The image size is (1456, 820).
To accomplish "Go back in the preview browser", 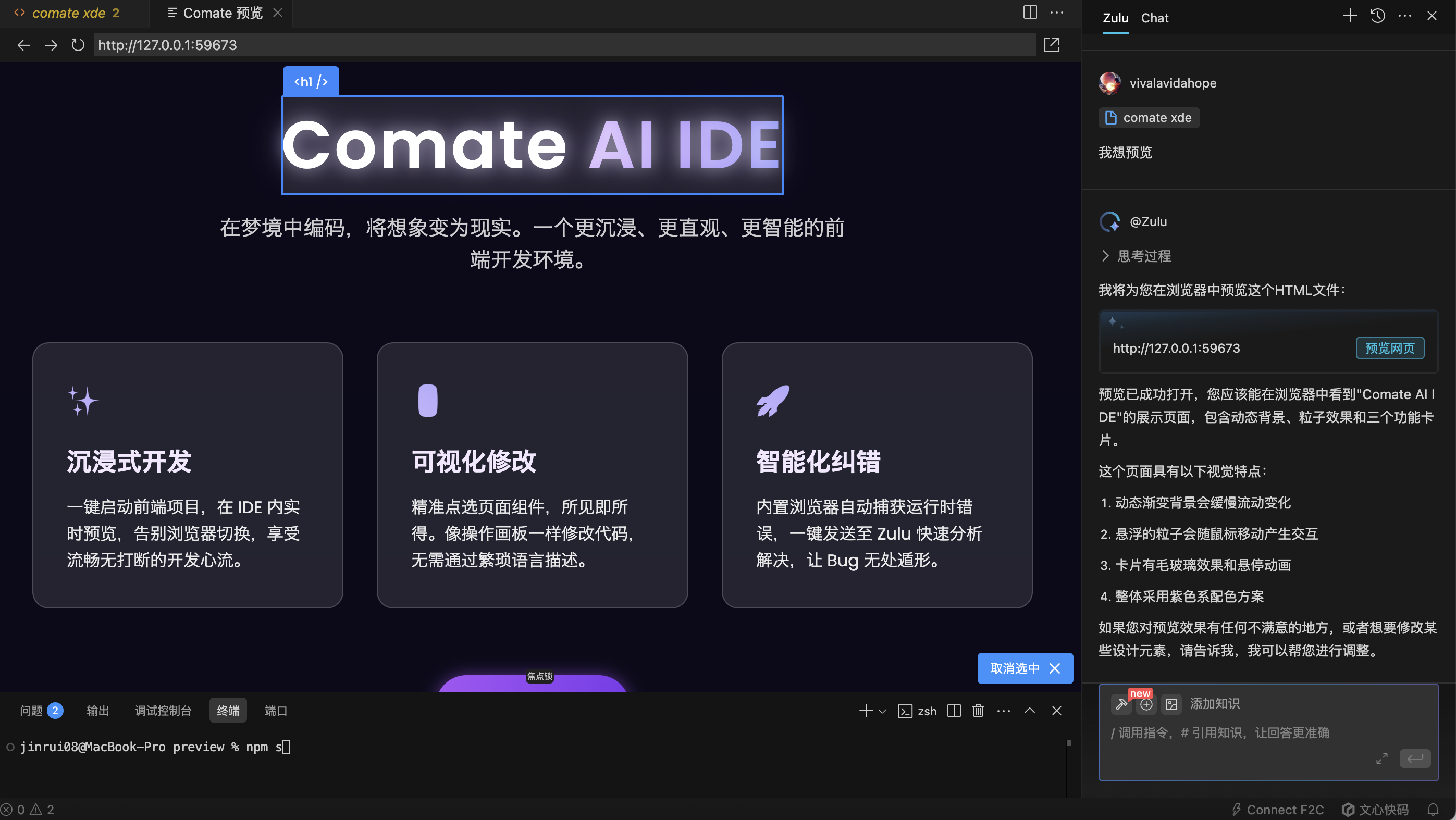I will coord(24,45).
